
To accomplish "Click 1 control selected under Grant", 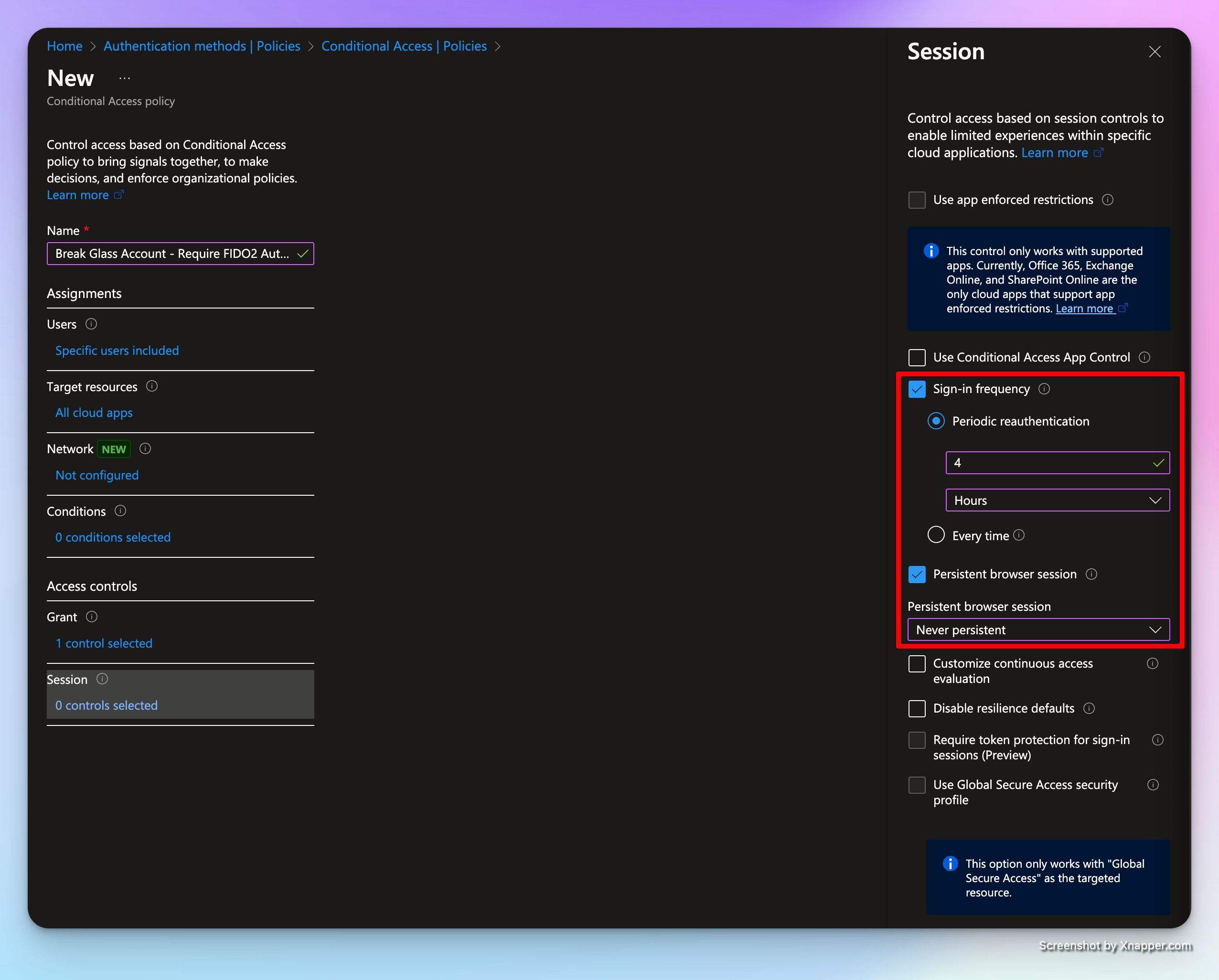I will coord(104,643).
